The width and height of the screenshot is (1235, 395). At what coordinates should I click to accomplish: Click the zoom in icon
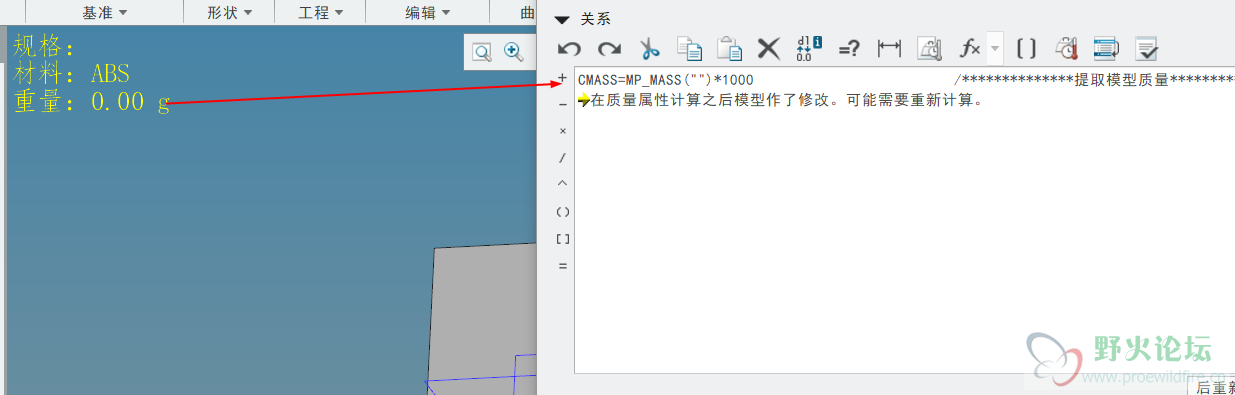514,52
